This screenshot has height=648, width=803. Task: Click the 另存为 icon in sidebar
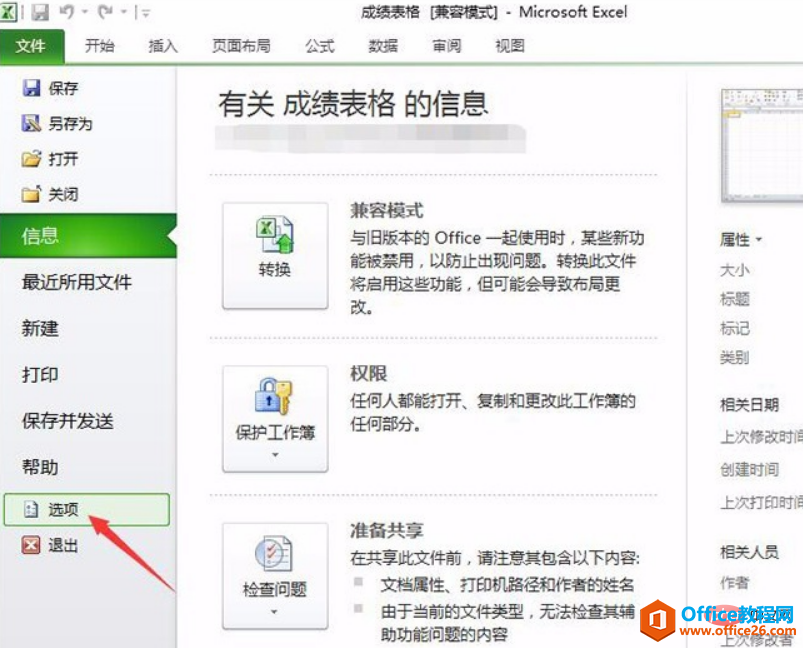(x=31, y=123)
